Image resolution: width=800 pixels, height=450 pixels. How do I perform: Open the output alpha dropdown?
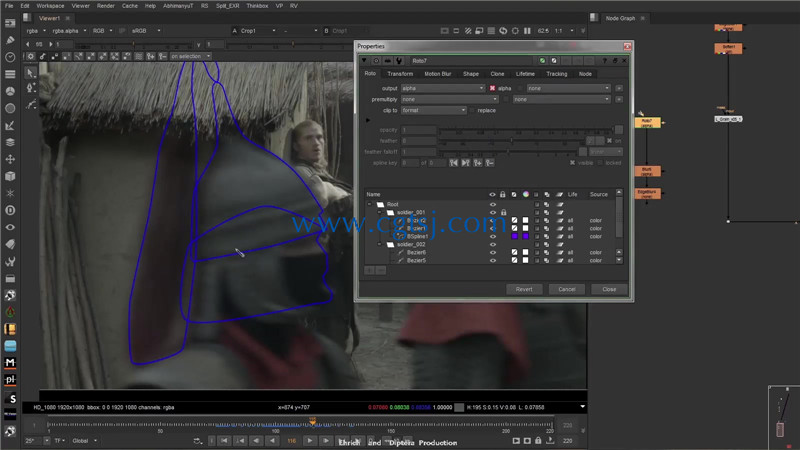click(443, 88)
